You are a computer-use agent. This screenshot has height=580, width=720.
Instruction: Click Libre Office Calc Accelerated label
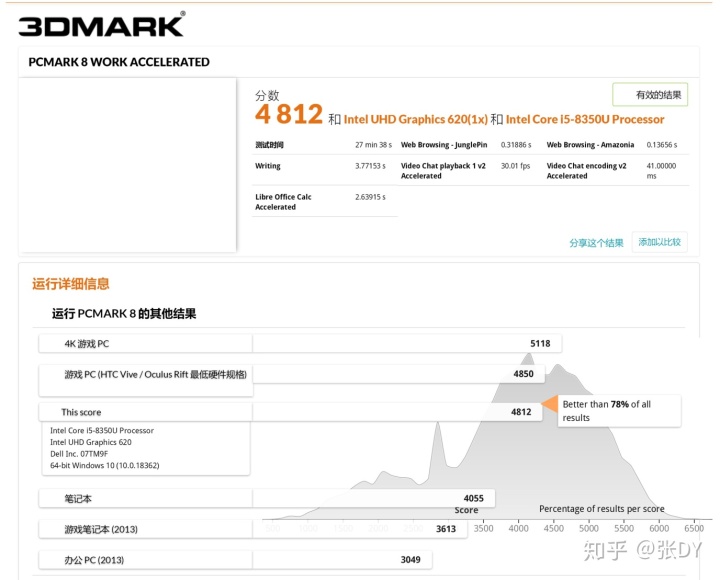pos(283,202)
